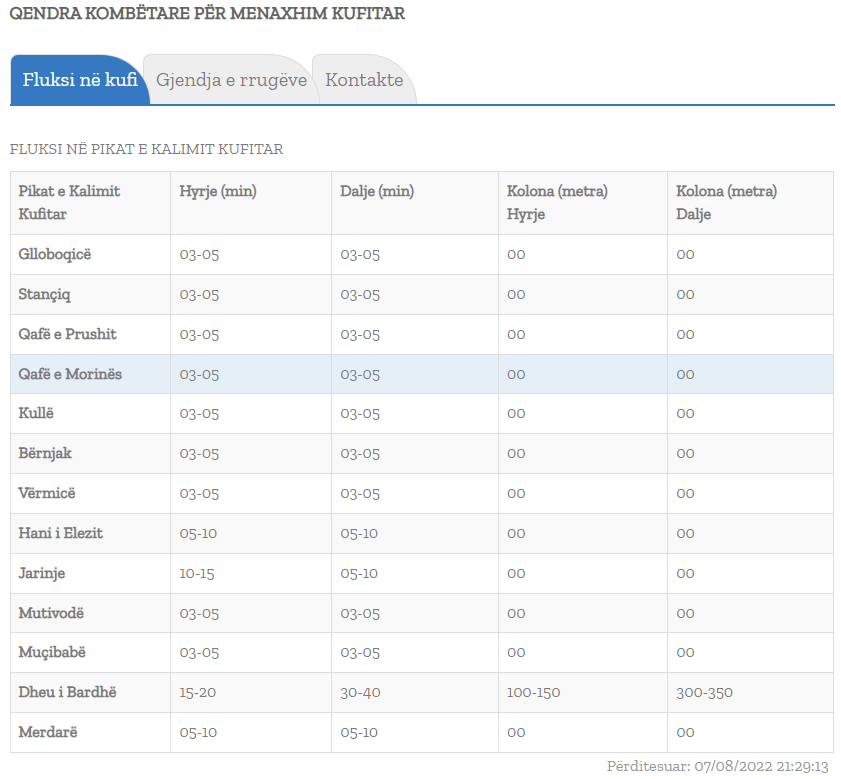Image resolution: width=841 pixels, height=779 pixels.
Task: Click Qafë e Prushit row label
Action: [x=68, y=334]
